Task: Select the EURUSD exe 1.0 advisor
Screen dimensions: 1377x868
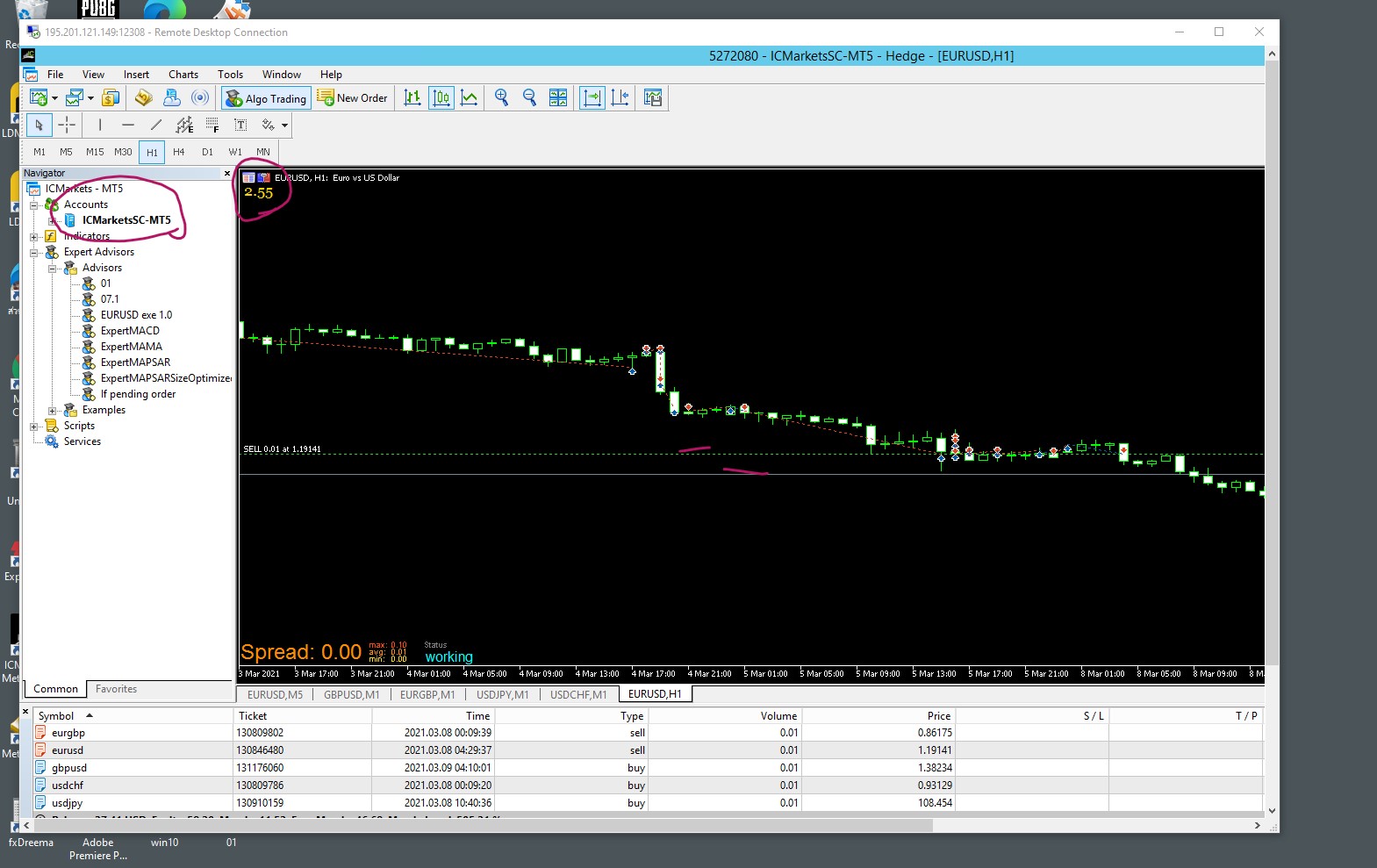Action: pos(136,315)
